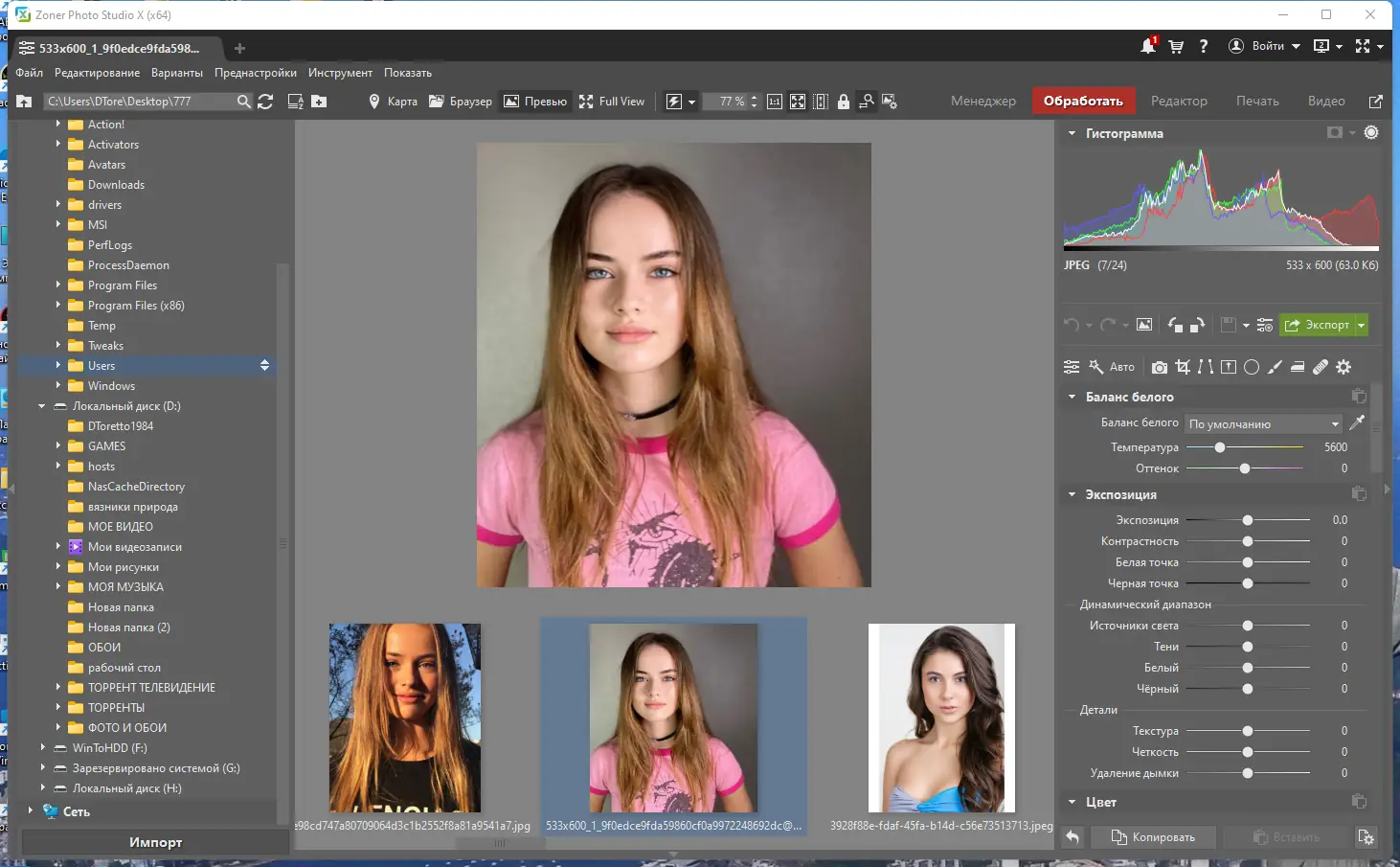Click the notifications bell
This screenshot has height=867, width=1400.
(x=1147, y=46)
